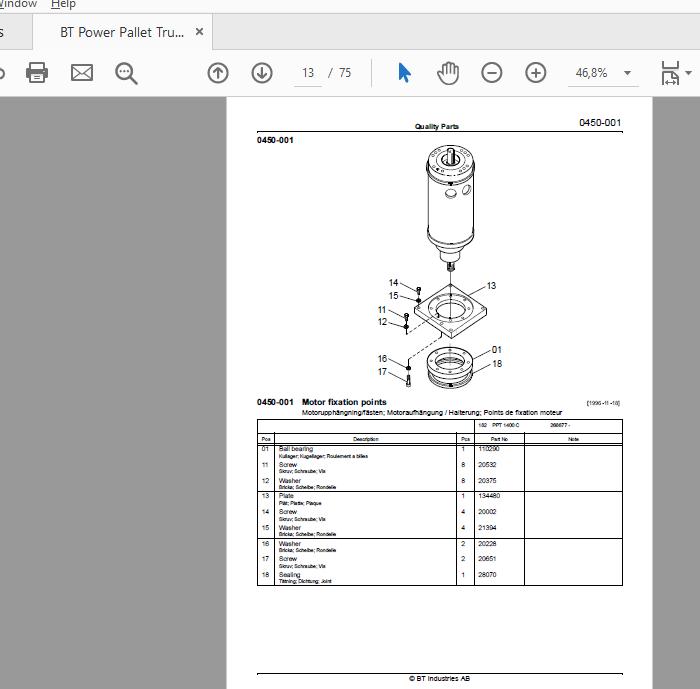Close the BT Power Pallet Tru... tab

tap(200, 32)
